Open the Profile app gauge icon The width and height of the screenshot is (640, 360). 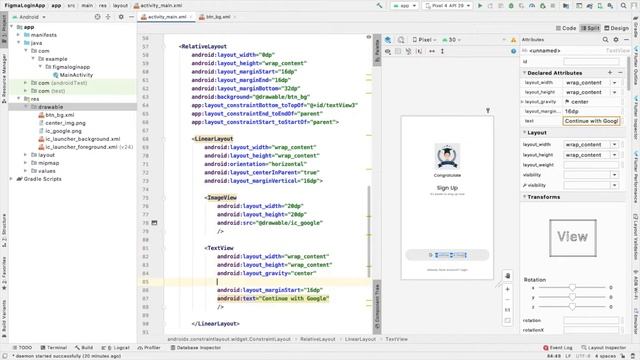[x=532, y=6]
